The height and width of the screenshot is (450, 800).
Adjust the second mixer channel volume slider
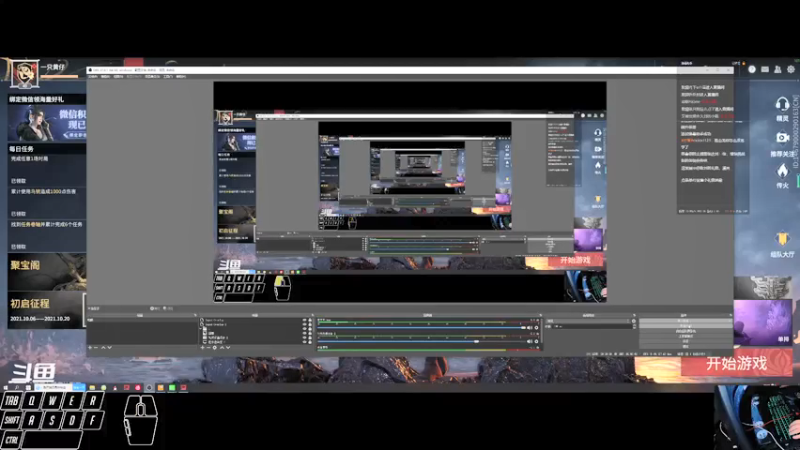pos(421,341)
